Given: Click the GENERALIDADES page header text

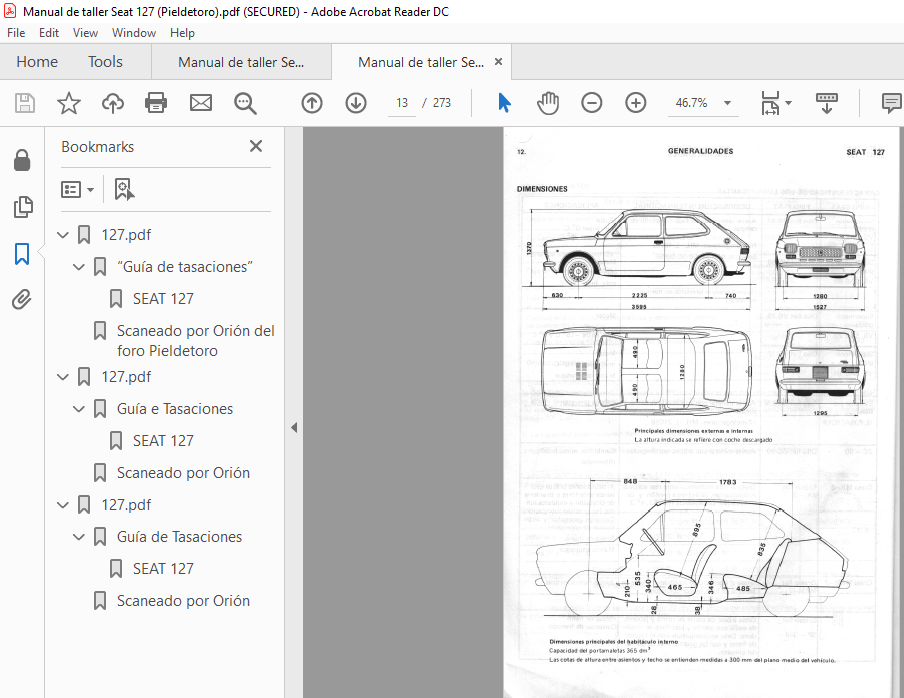Looking at the screenshot, I should (x=700, y=151).
